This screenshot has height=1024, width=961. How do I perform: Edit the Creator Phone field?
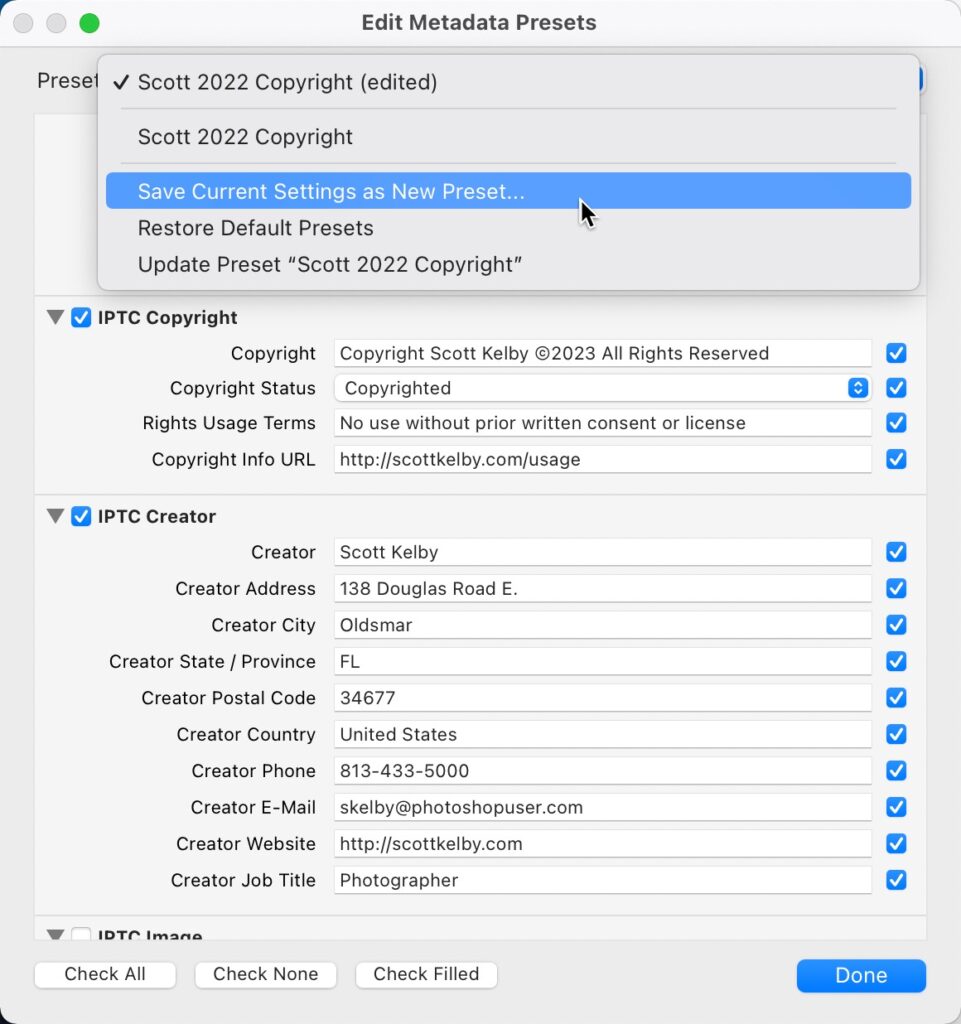click(603, 771)
